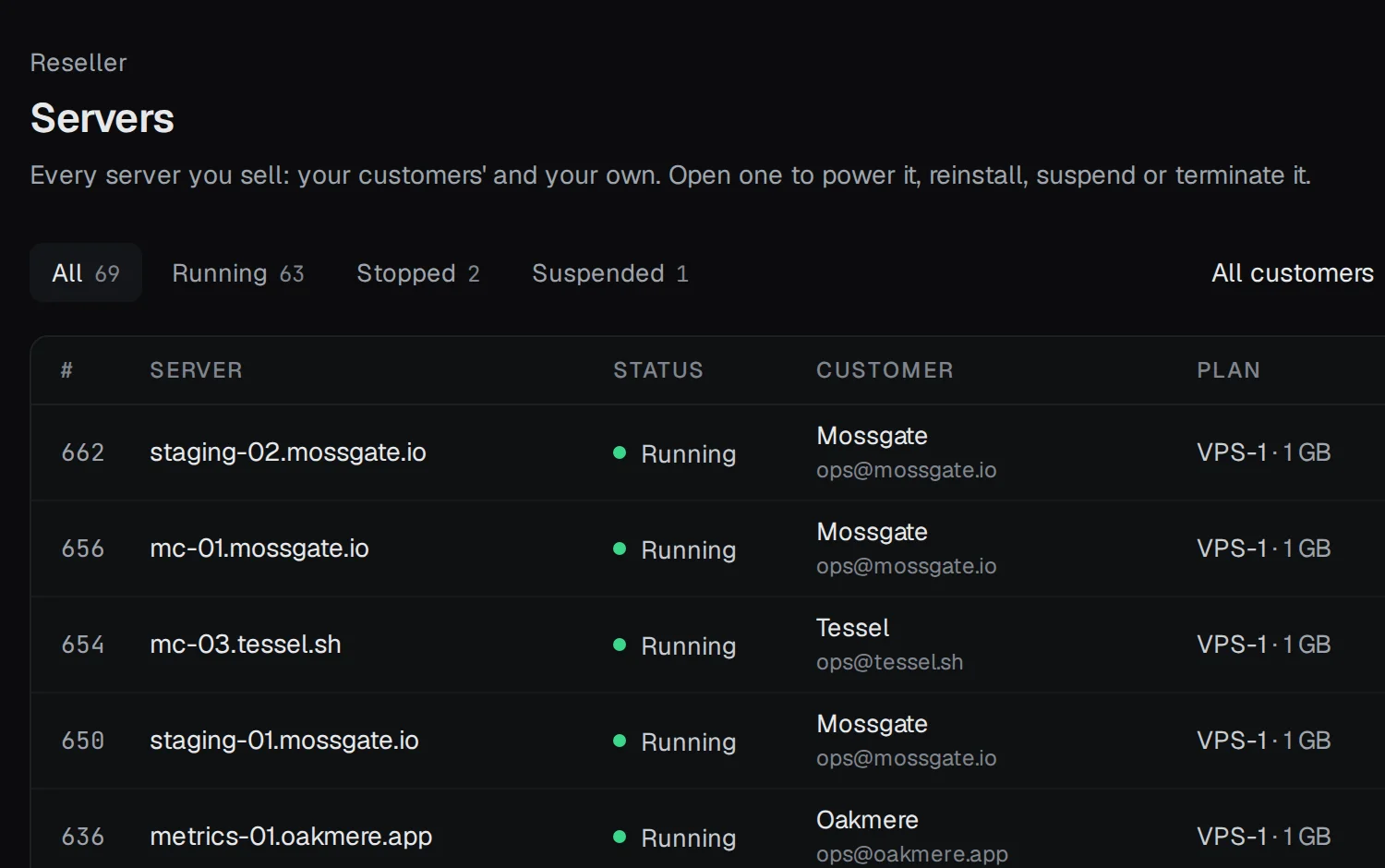Click the ops@tessel.sh email
Image resolution: width=1385 pixels, height=868 pixels.
[890, 662]
